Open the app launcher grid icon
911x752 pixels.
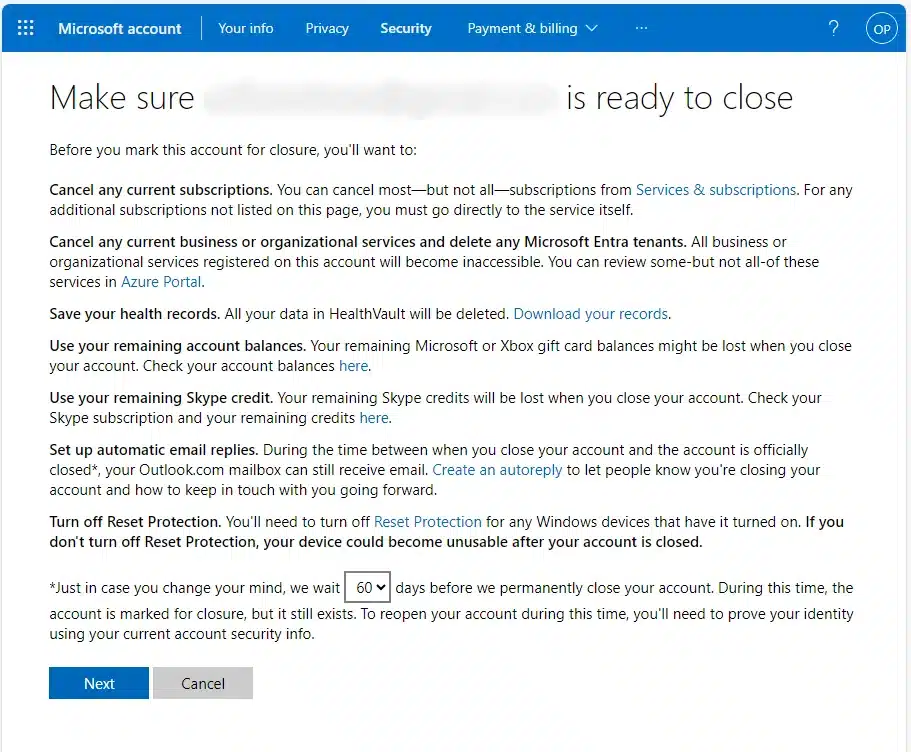26,28
